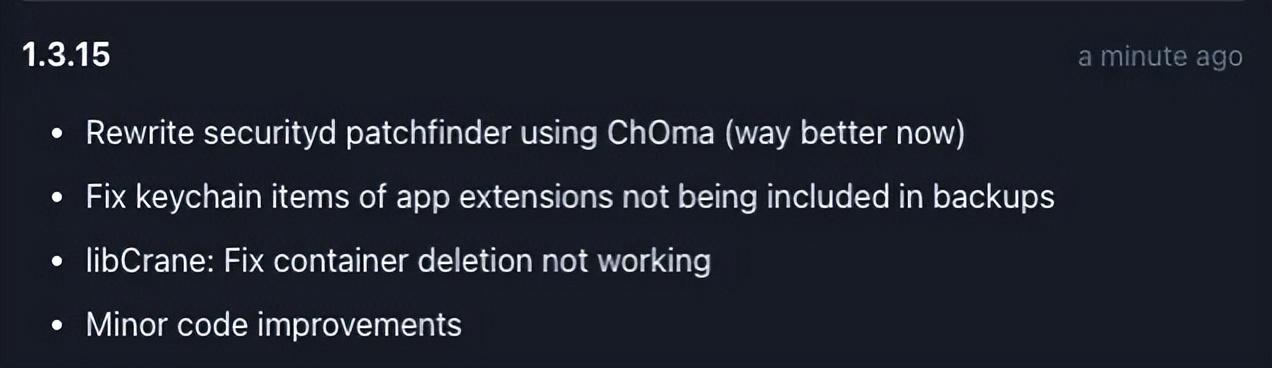Click the word "Rewrite" starting the first entry
Image resolution: width=1272 pixels, height=368 pixels.
point(142,133)
